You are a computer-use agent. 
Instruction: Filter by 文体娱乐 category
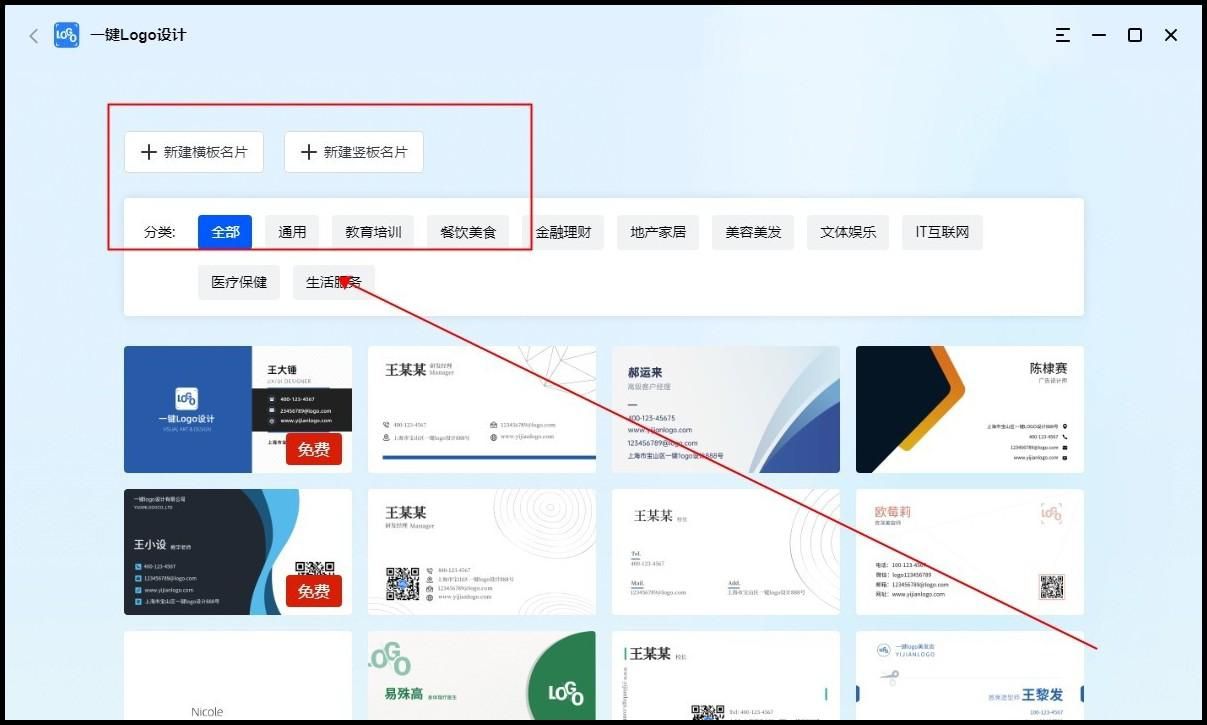(x=848, y=232)
